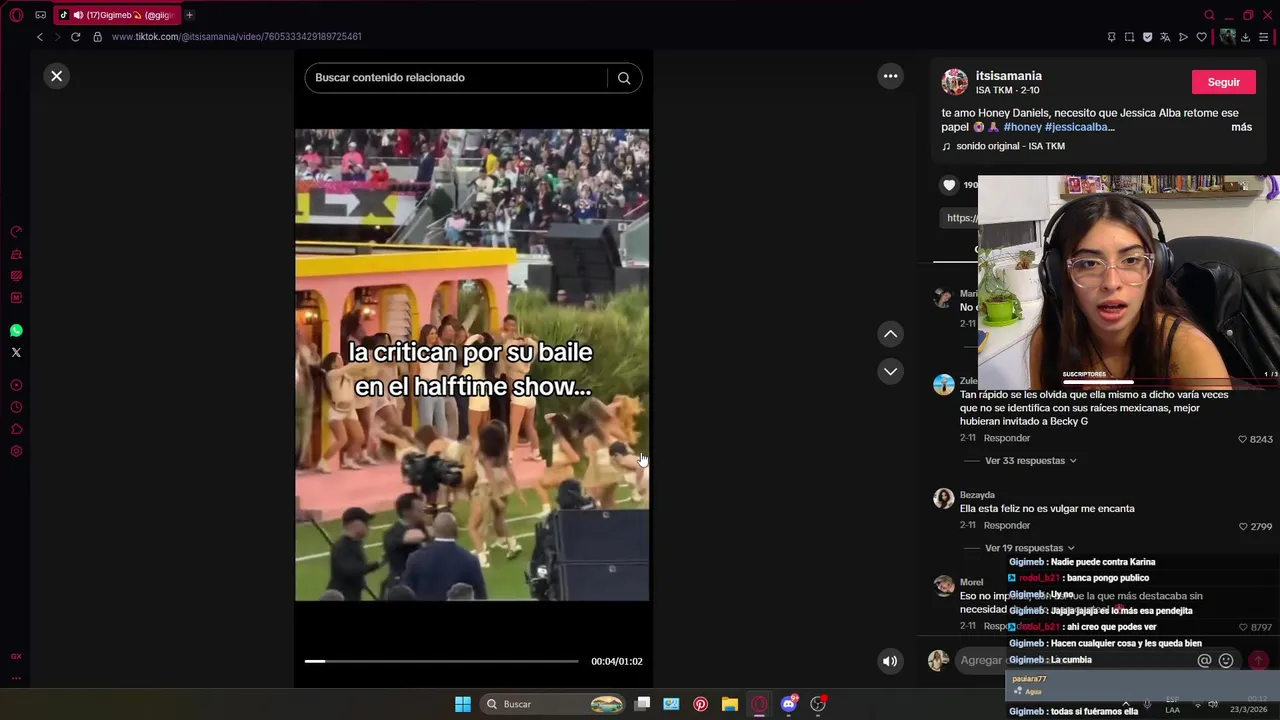Close the TikTok video viewer
The width and height of the screenshot is (1280, 720).
coord(57,76)
